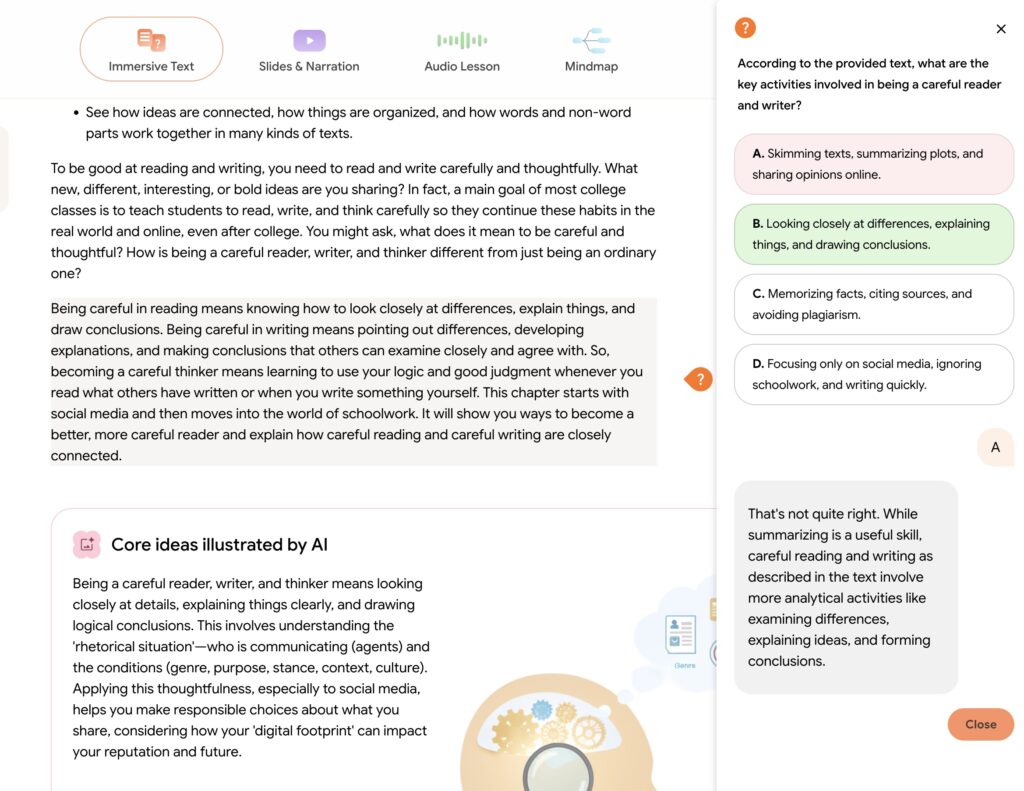
Task: Click the Mindmap icon
Action: pos(591,40)
